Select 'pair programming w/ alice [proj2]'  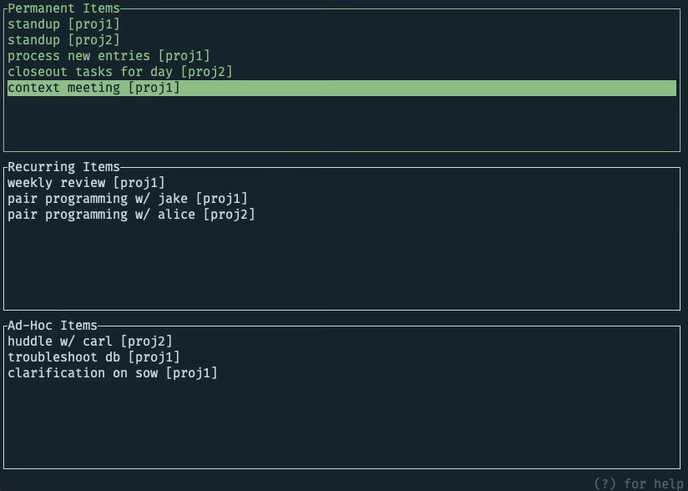click(131, 214)
